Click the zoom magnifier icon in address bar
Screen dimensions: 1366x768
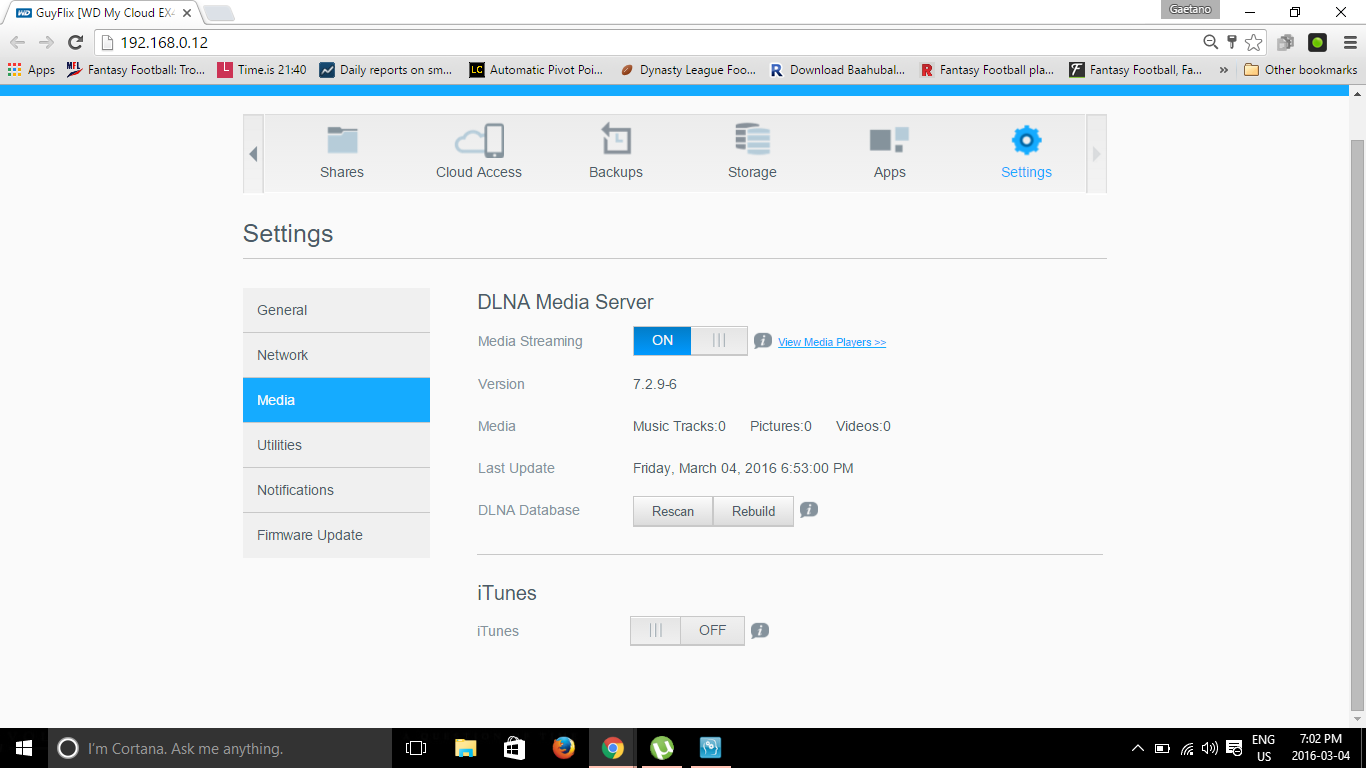1210,42
